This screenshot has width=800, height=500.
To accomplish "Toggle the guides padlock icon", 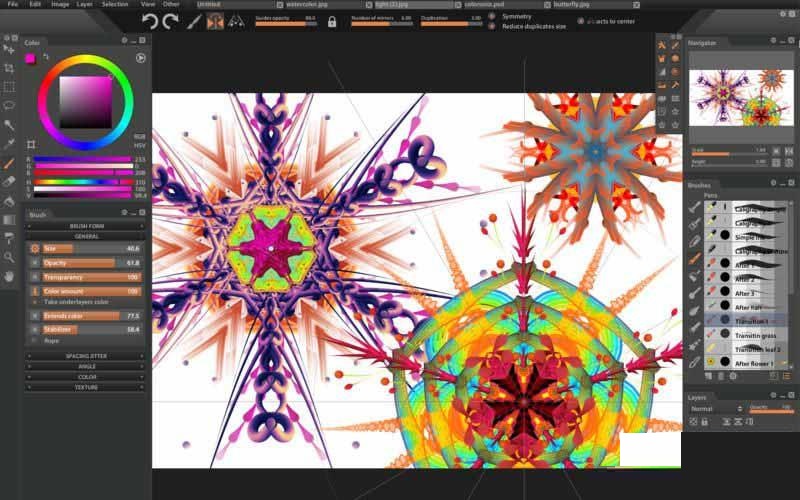I will (332, 22).
